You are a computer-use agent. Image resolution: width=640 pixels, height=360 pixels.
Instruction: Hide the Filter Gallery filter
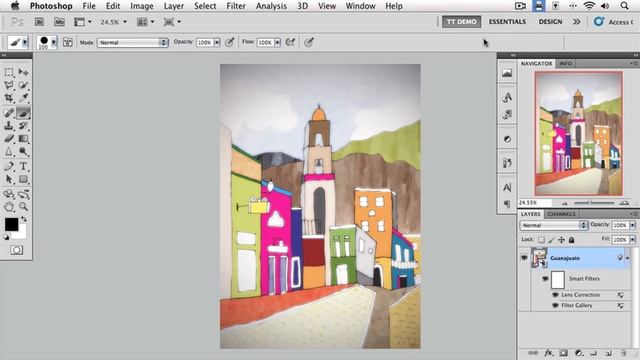click(555, 305)
